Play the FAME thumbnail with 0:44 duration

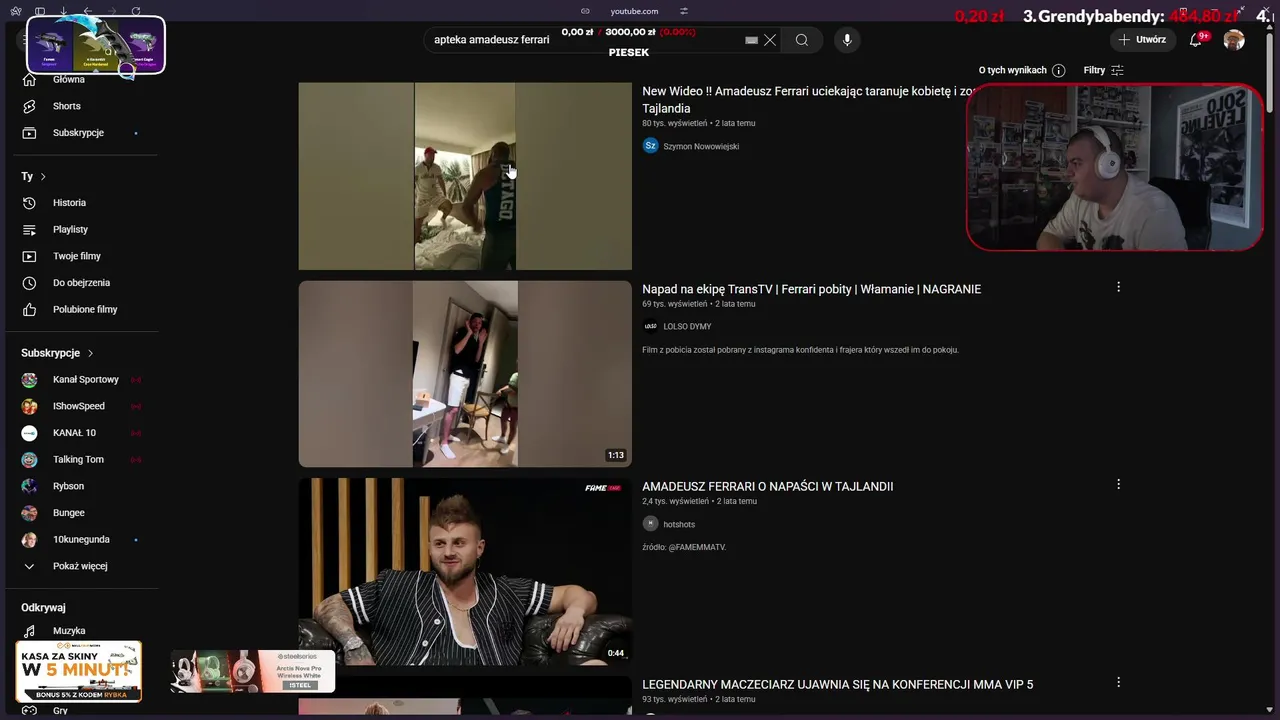pos(465,571)
